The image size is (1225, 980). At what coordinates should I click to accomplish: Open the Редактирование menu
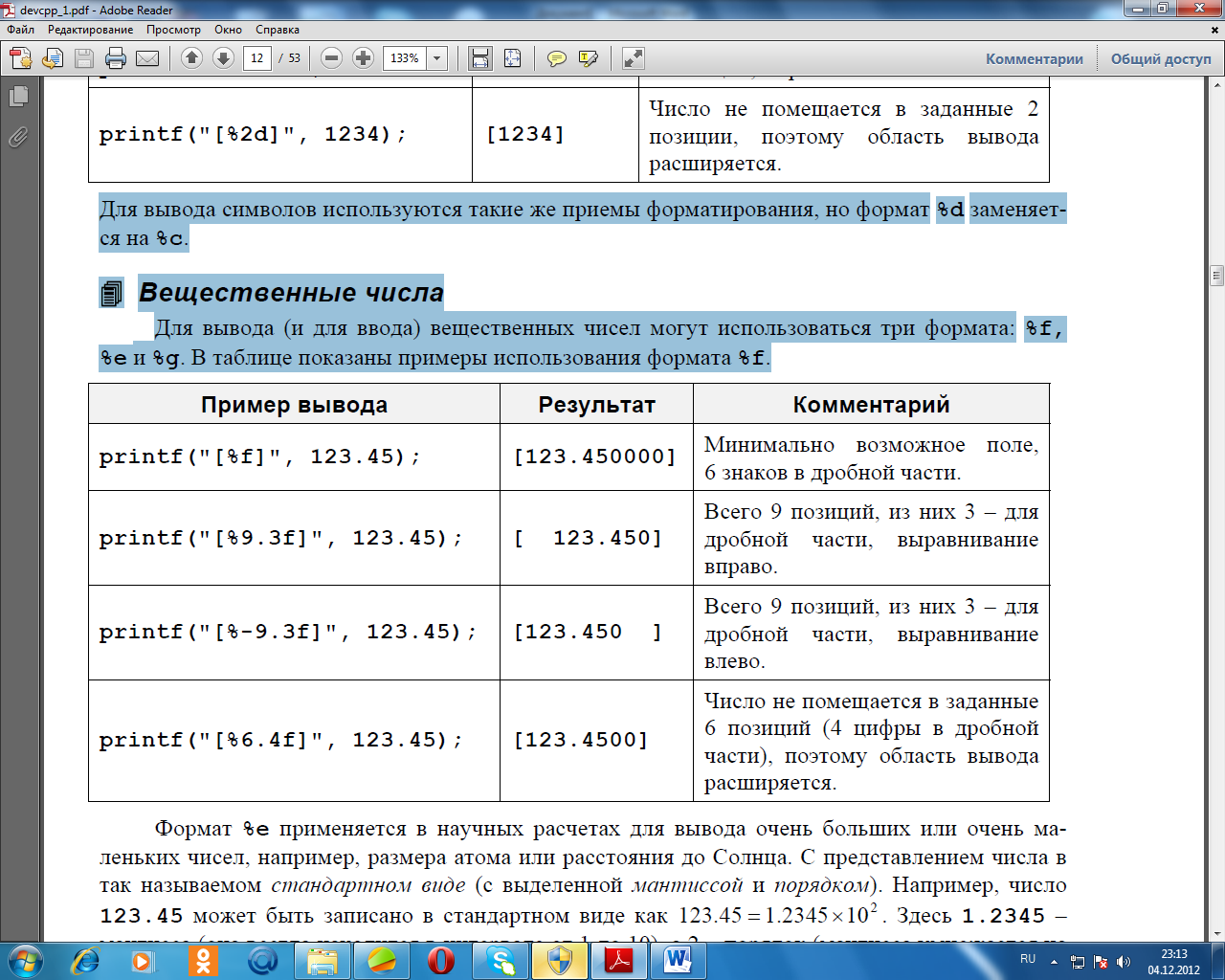tap(91, 30)
